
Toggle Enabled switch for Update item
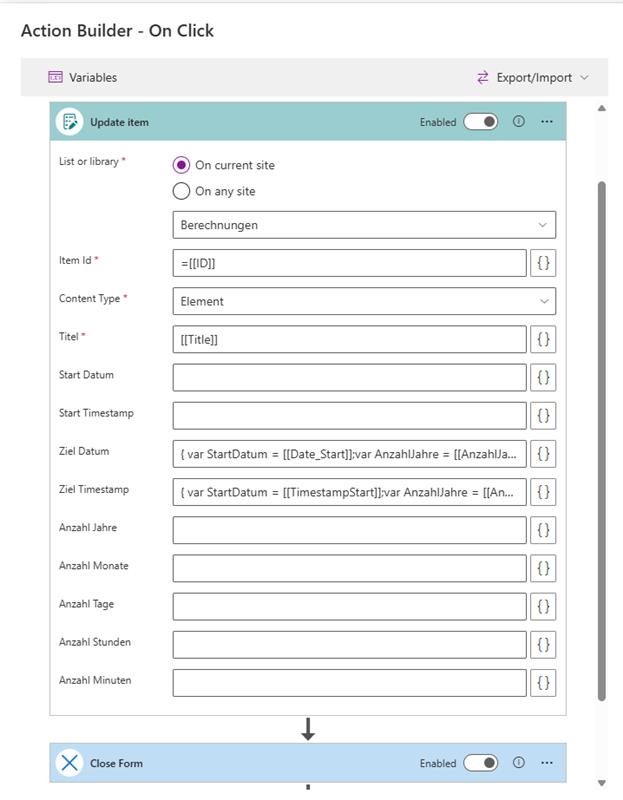481,122
